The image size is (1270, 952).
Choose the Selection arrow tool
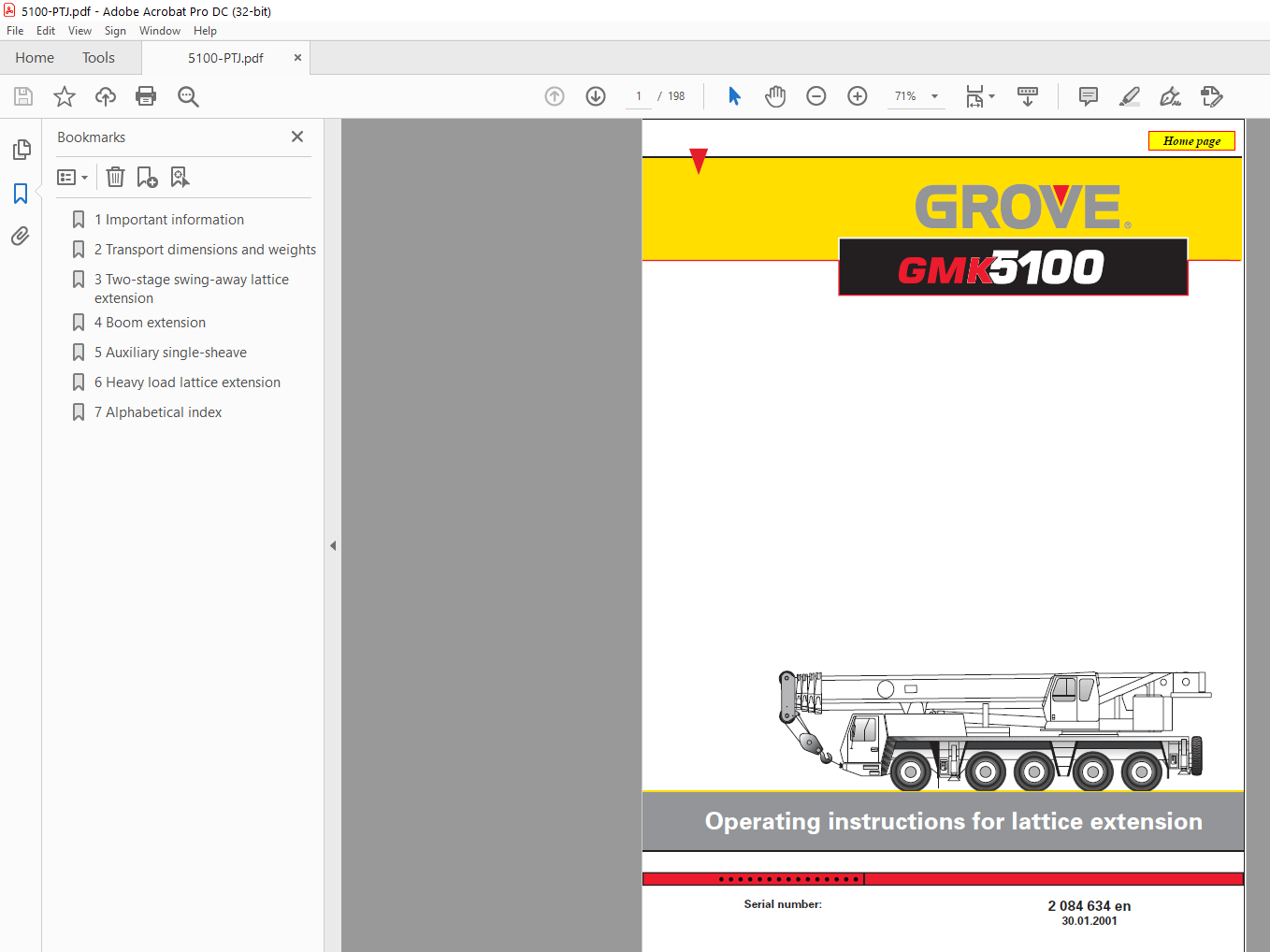tap(734, 96)
